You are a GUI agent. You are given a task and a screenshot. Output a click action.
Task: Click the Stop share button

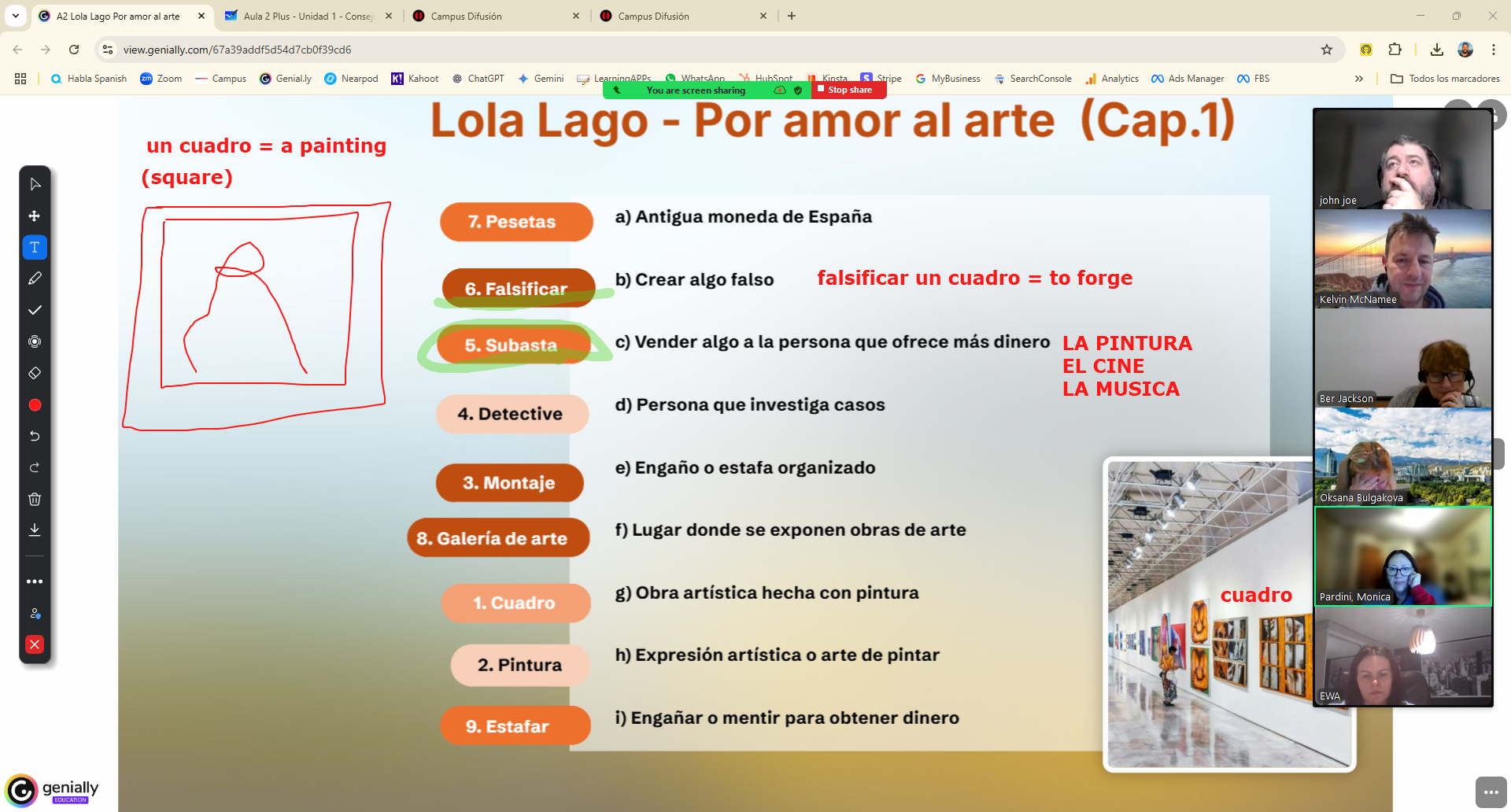click(848, 90)
